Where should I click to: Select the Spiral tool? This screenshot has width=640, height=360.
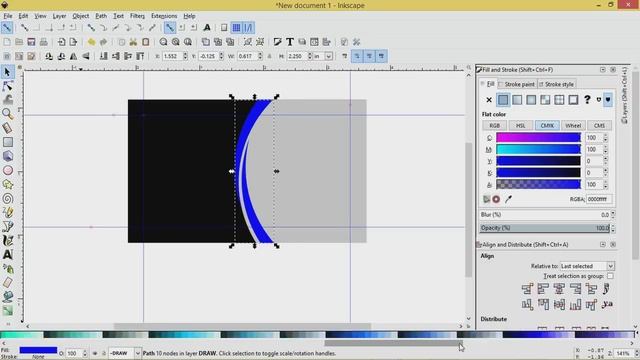[7, 199]
